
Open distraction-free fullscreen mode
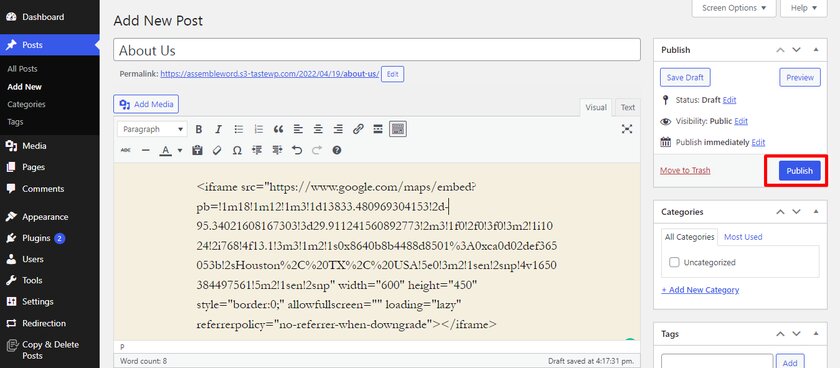pos(627,129)
